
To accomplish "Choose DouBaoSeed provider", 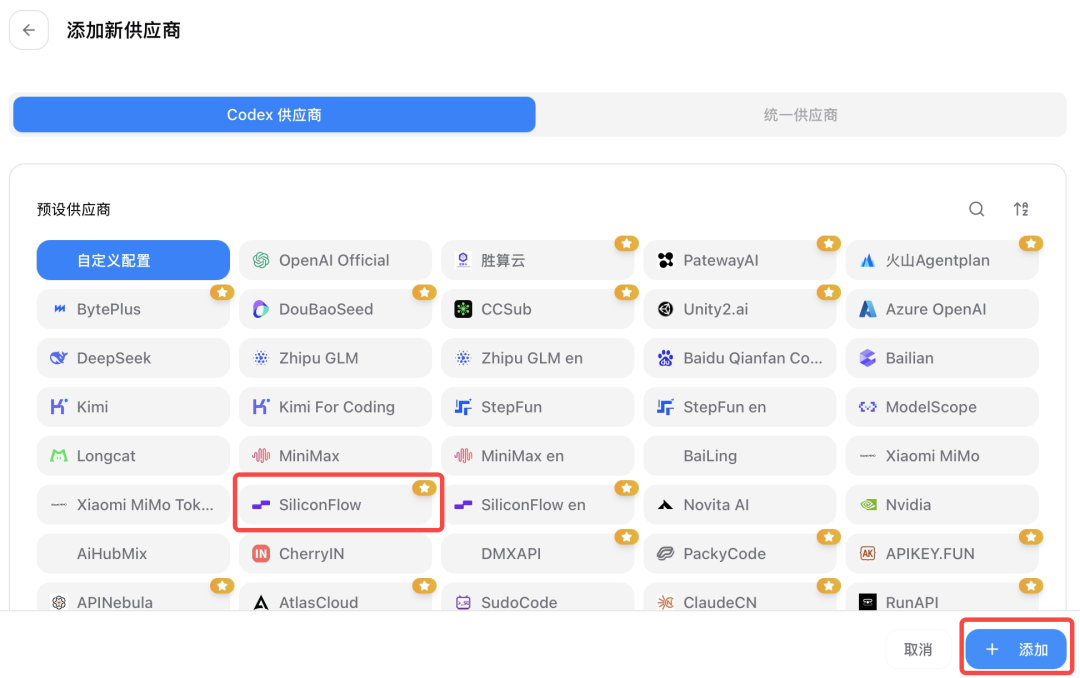I will 335,309.
